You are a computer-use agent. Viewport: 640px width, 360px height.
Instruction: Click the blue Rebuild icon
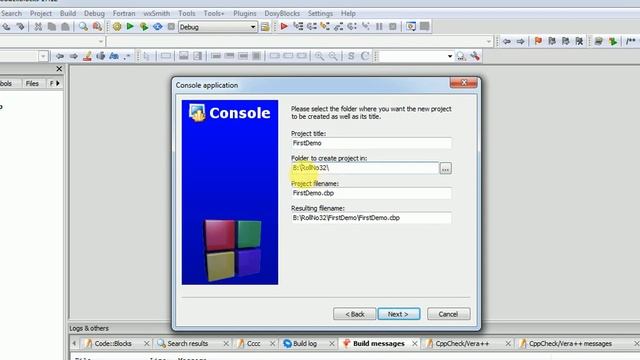coord(158,27)
